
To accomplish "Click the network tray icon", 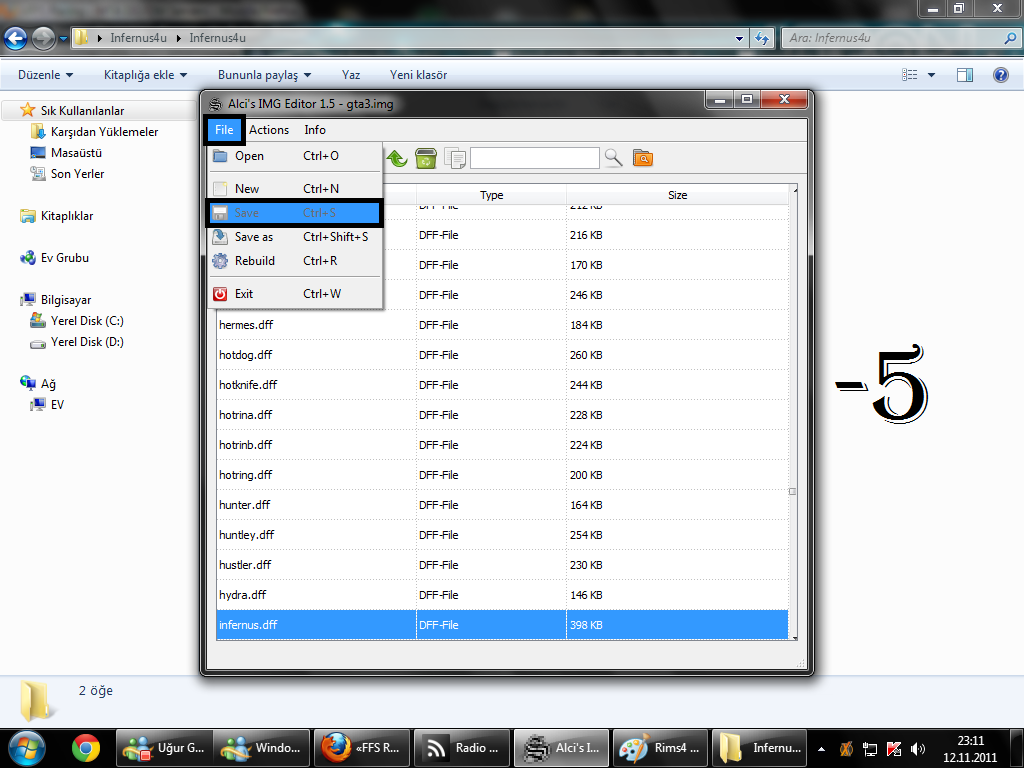I will pyautogui.click(x=870, y=749).
